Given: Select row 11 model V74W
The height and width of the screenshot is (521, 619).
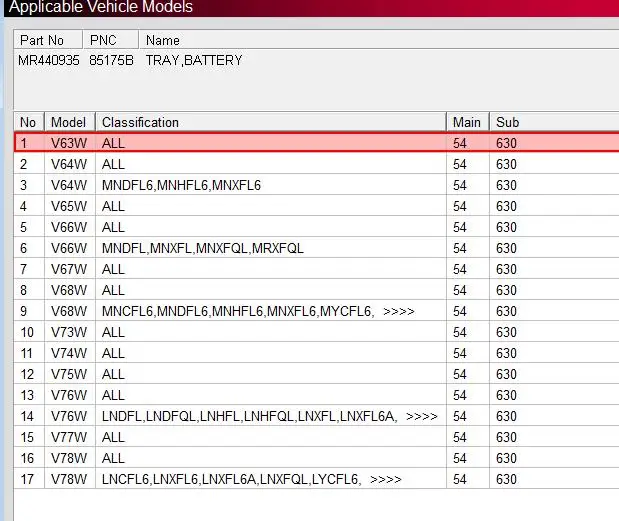Looking at the screenshot, I should click(x=69, y=353).
